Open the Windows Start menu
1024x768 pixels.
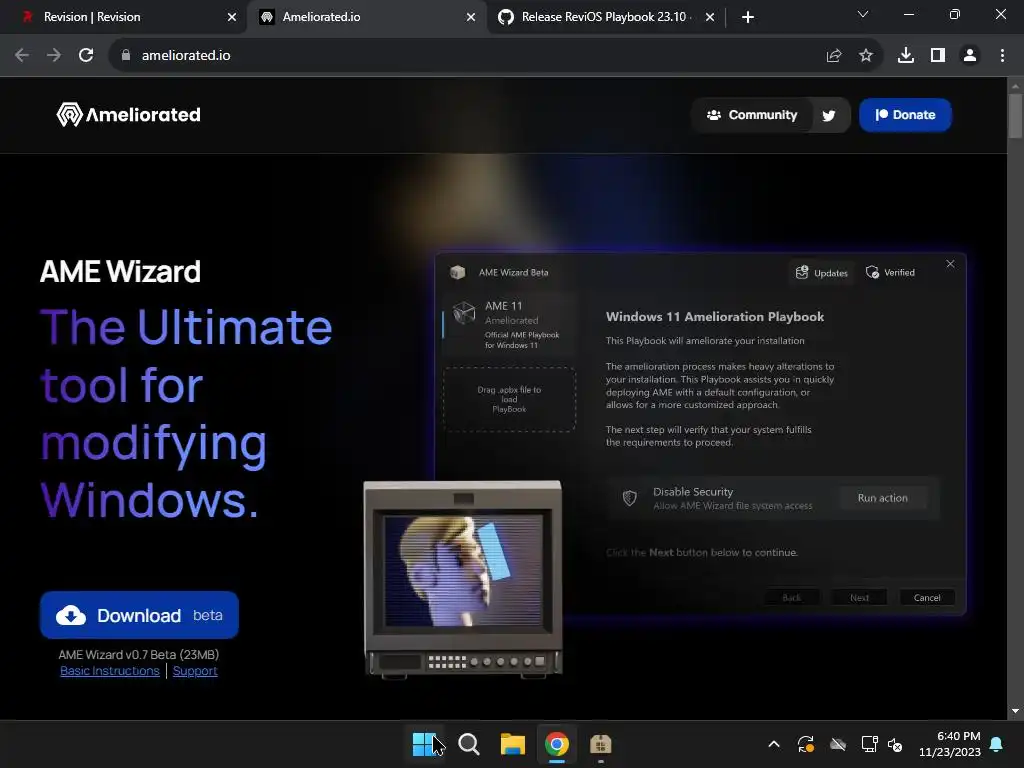(x=424, y=744)
